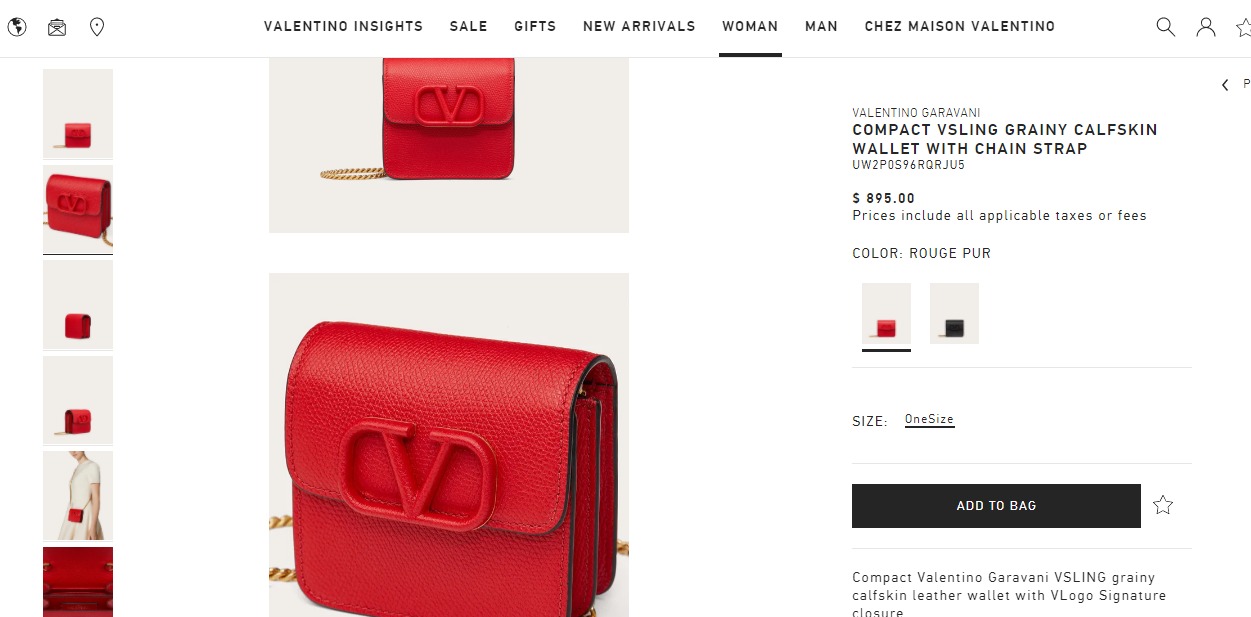
Task: Open the contact envelope icon
Action: [x=57, y=27]
